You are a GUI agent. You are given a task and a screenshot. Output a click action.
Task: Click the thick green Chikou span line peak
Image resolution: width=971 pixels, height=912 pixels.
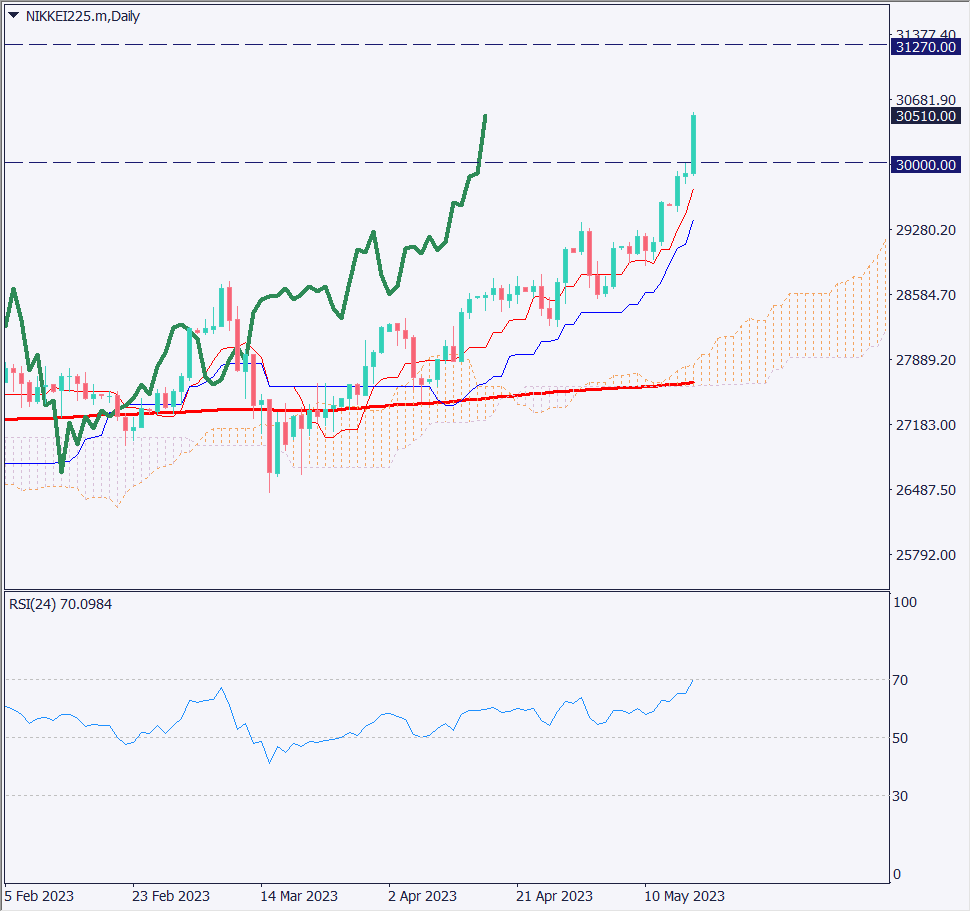pyautogui.click(x=485, y=117)
